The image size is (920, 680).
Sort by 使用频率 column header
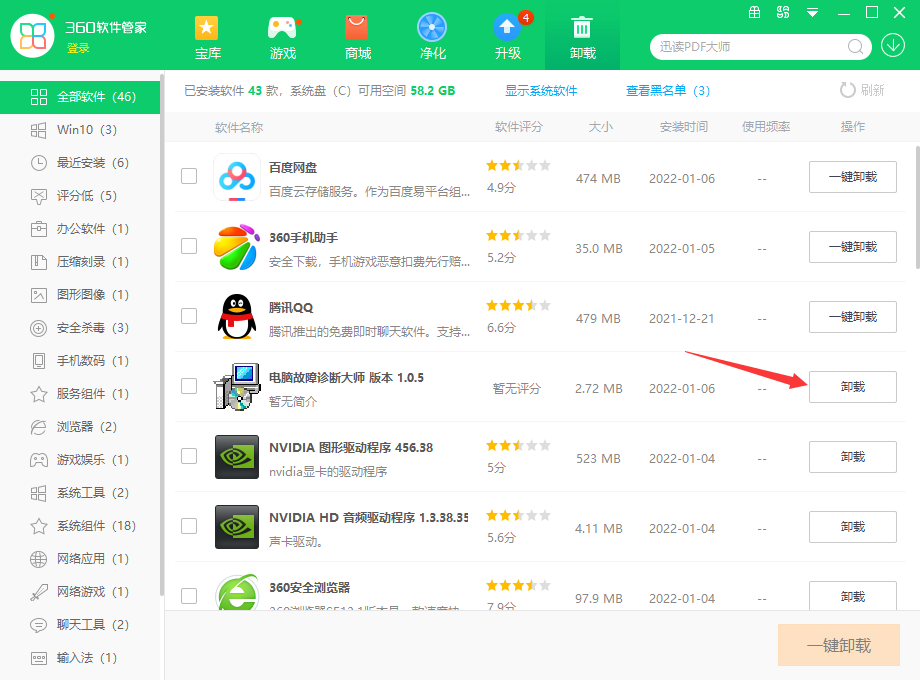pyautogui.click(x=766, y=127)
